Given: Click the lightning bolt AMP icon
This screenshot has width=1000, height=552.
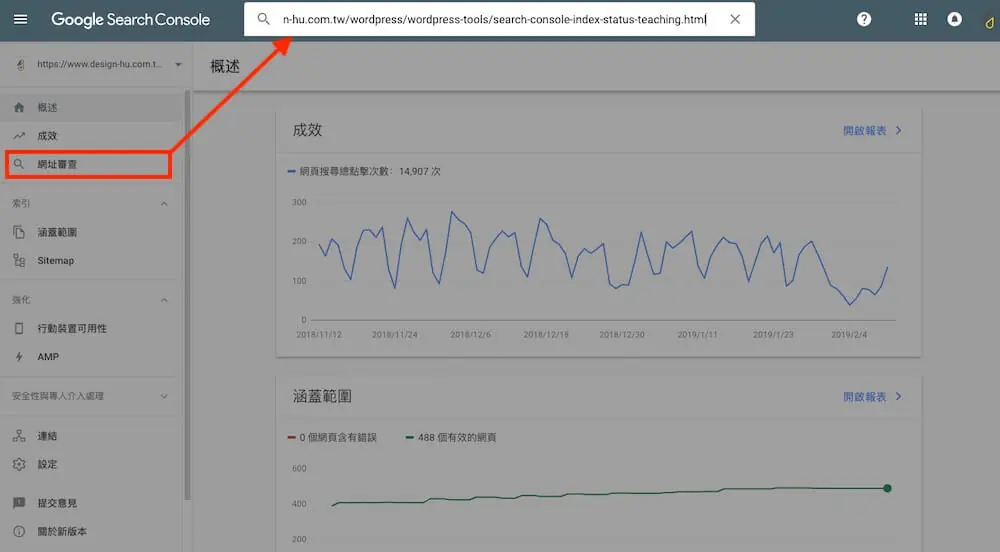Looking at the screenshot, I should click(x=19, y=357).
